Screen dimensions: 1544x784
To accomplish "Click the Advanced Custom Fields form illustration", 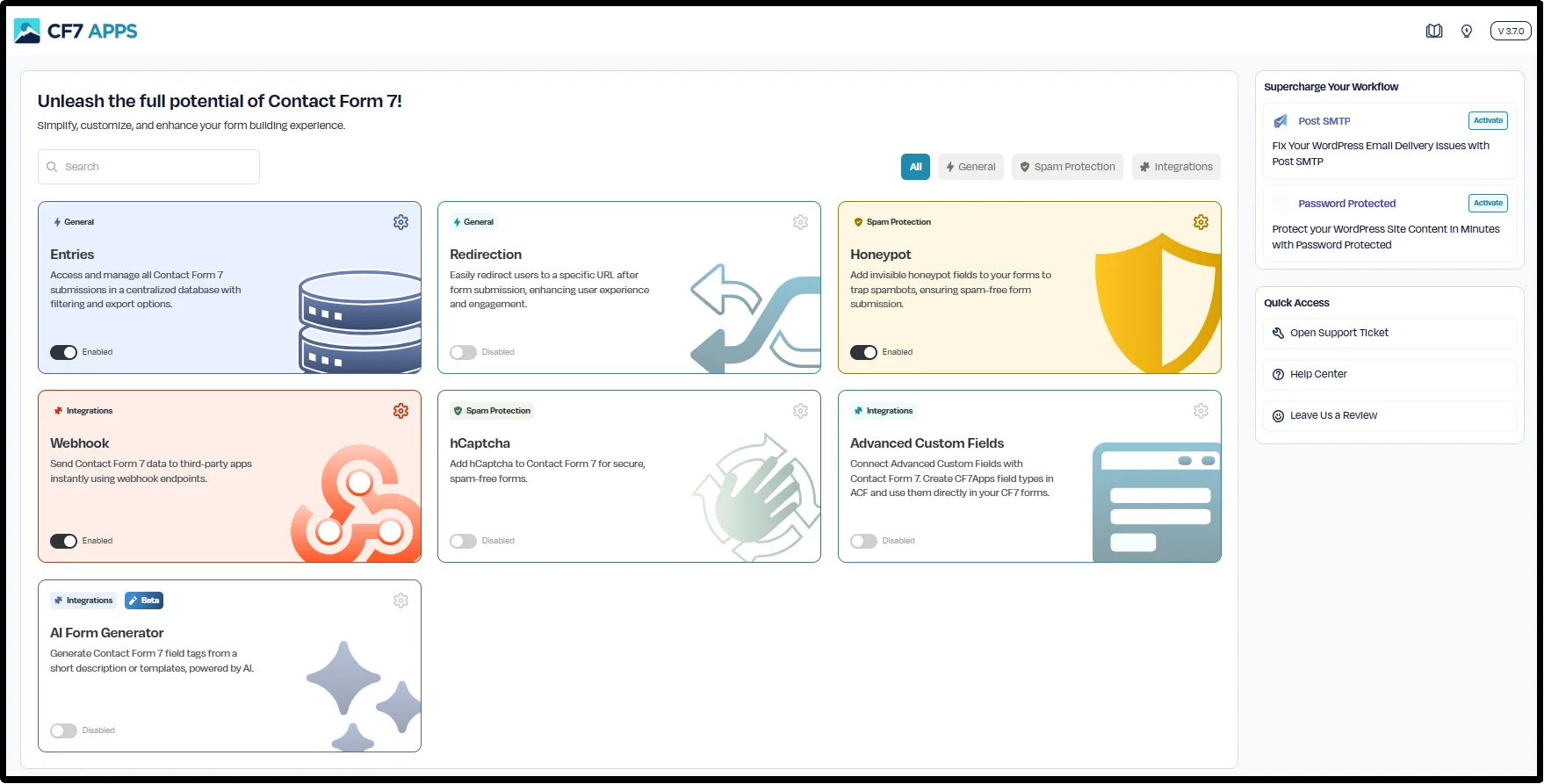I will point(1157,502).
